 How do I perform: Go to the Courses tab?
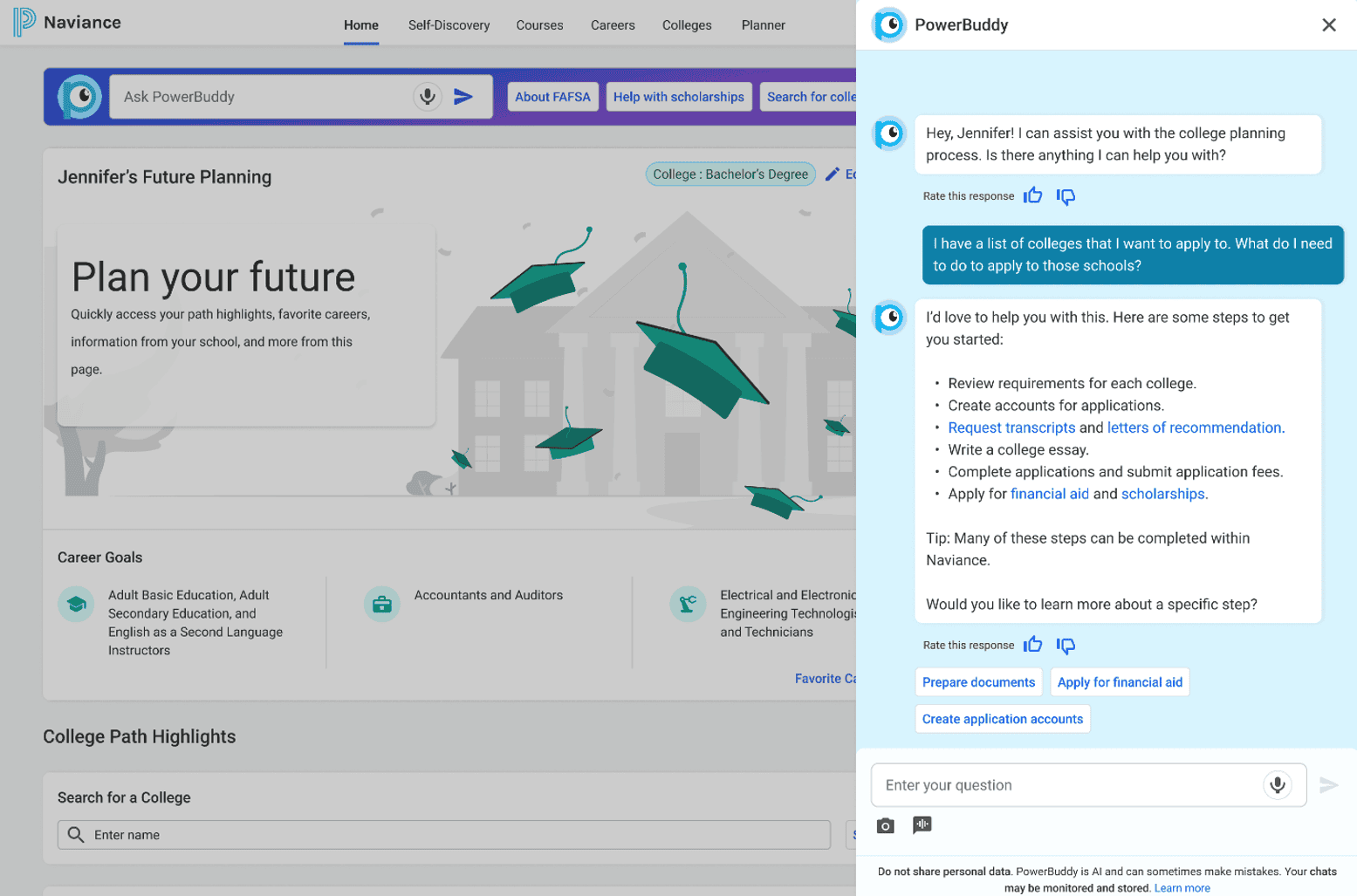pyautogui.click(x=539, y=25)
